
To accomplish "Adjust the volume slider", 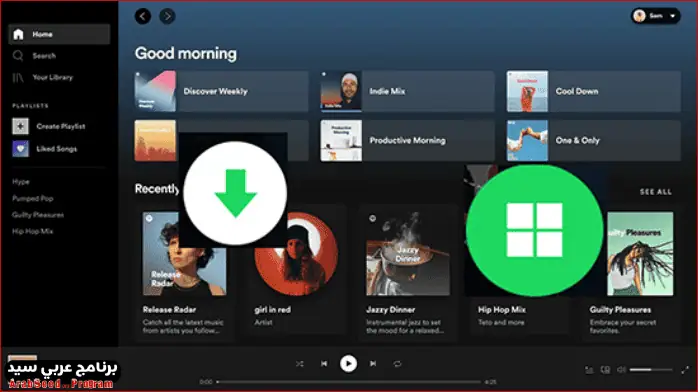I will point(651,370).
